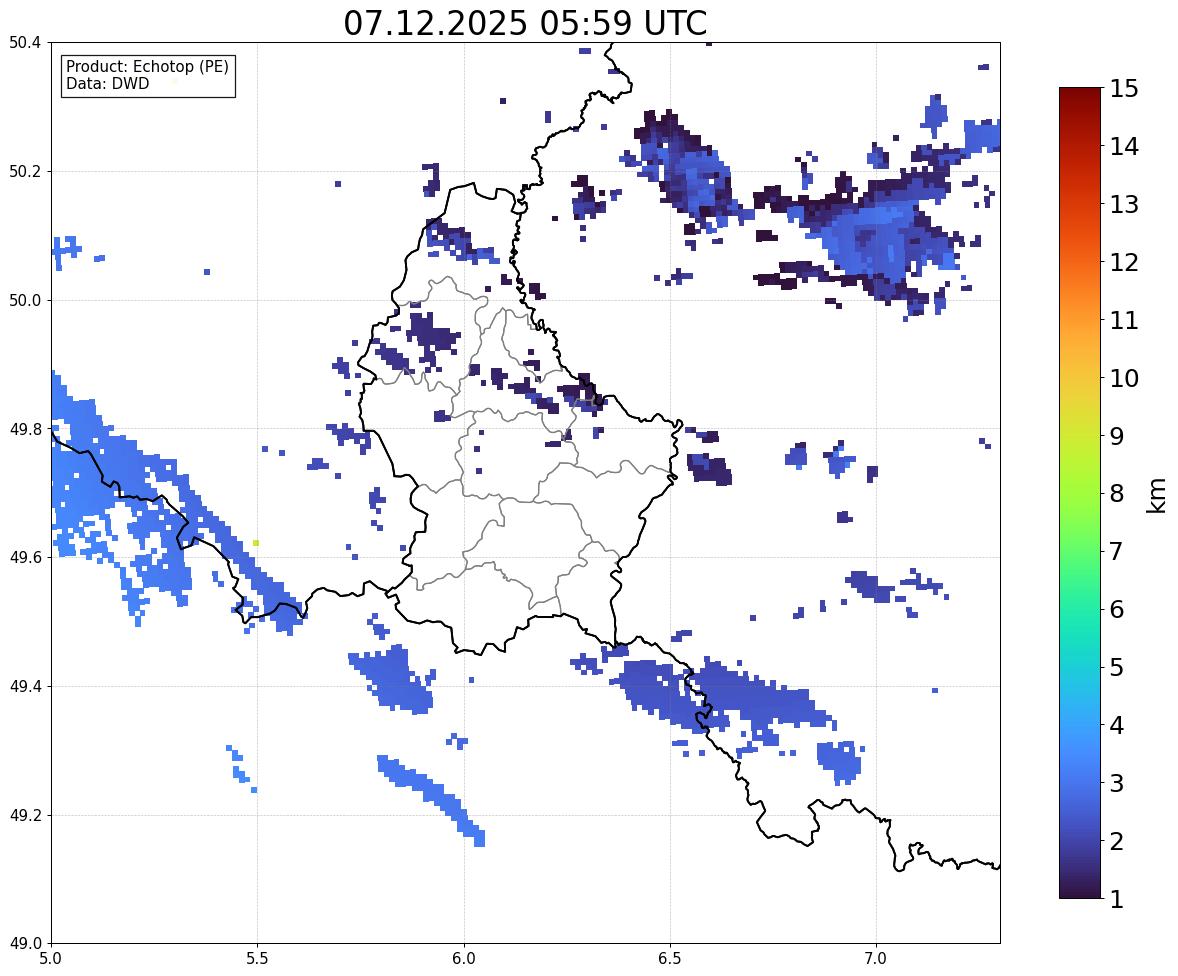
Task: Click the colorbar tick label "9"
Action: coord(1117,436)
